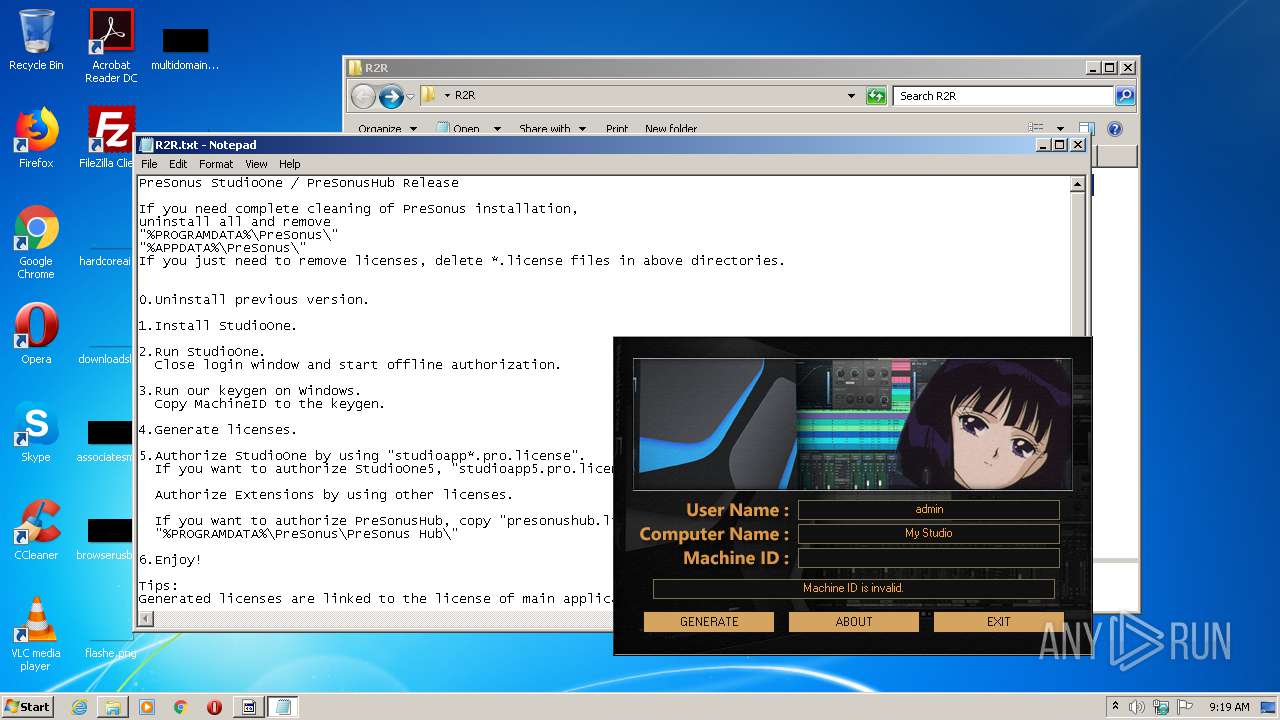Click the Machine ID is invalid status text
This screenshot has width=1280, height=720.
[853, 588]
